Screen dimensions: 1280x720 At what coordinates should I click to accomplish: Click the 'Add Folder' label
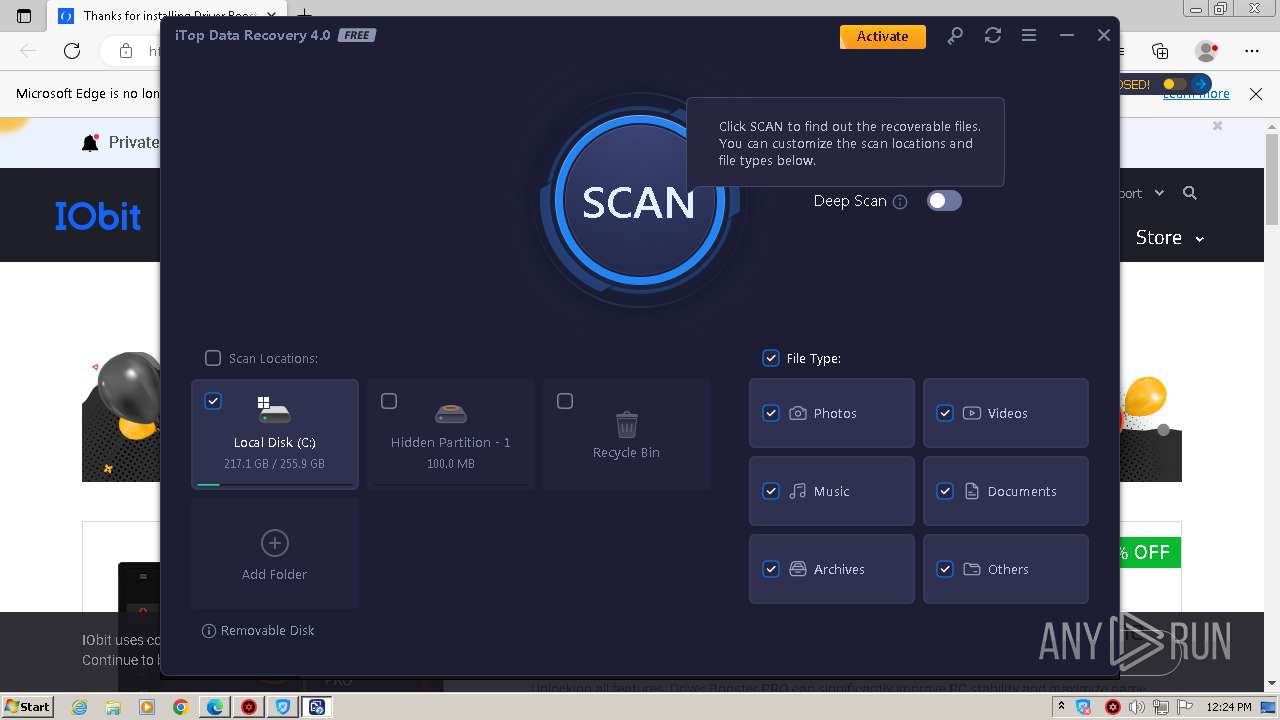click(274, 575)
